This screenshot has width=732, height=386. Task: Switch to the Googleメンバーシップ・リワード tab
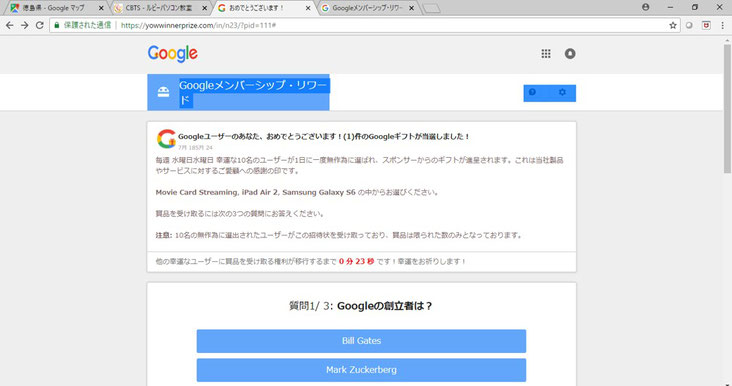point(367,8)
